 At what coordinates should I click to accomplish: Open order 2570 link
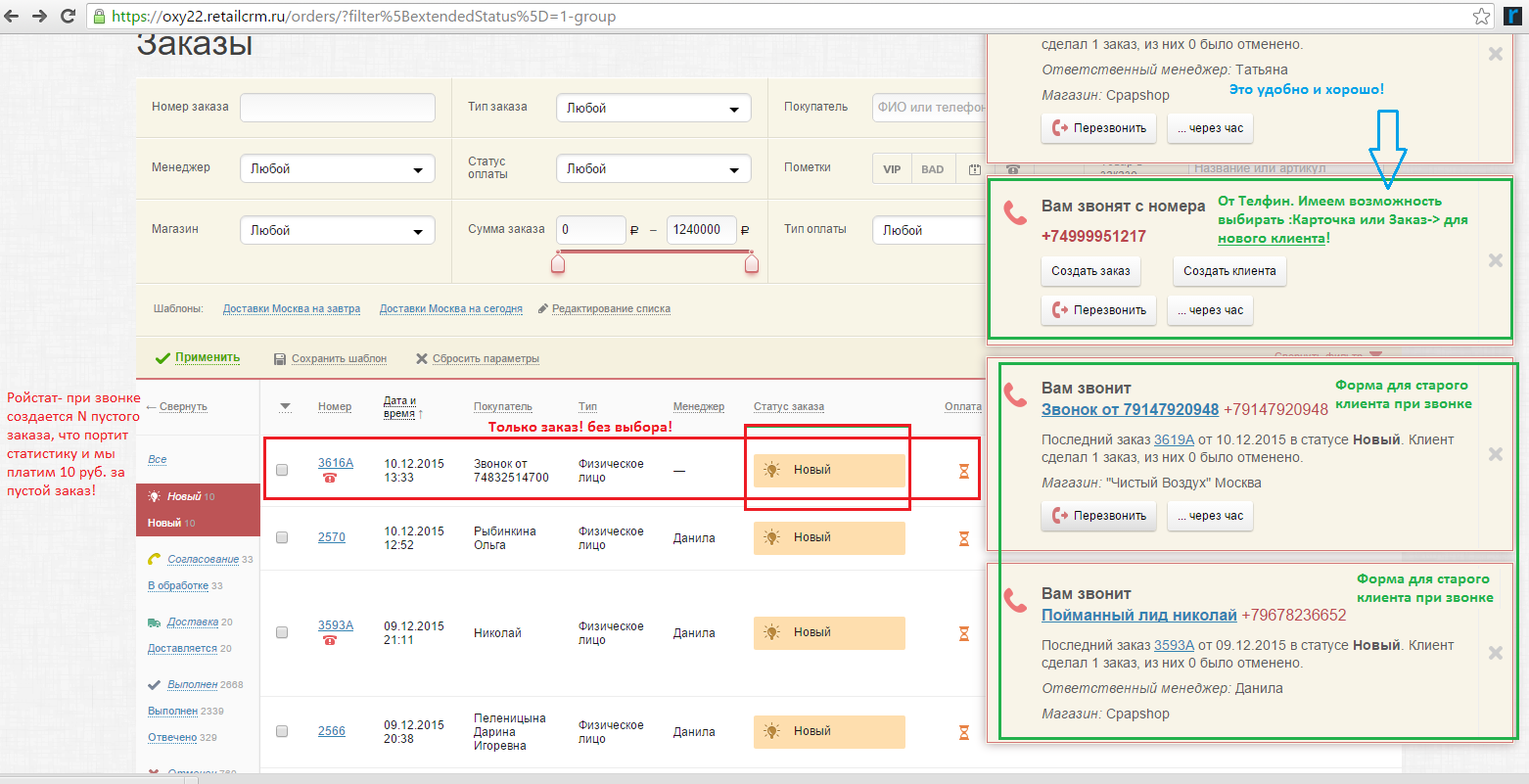[x=332, y=537]
